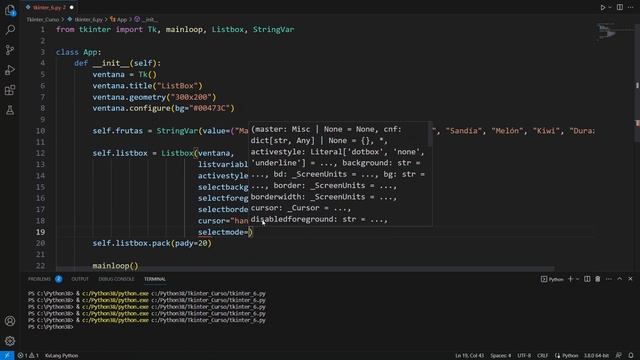Click 'class App:' on line 3
The height and width of the screenshot is (360, 640).
pos(78,52)
